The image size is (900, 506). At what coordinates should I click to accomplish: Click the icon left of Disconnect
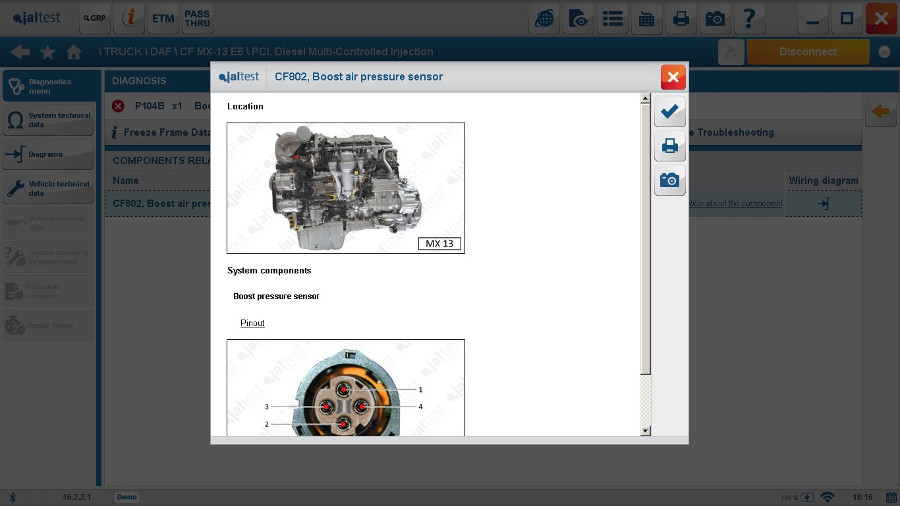pyautogui.click(x=731, y=52)
